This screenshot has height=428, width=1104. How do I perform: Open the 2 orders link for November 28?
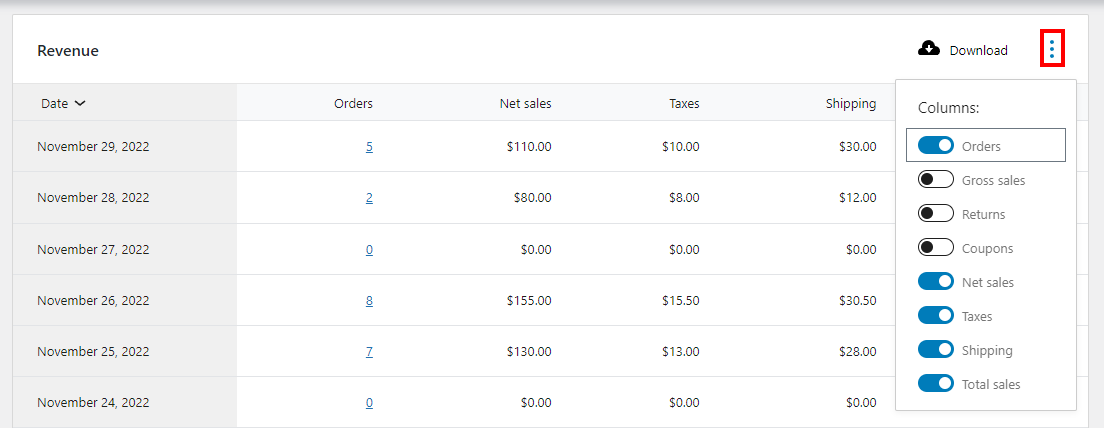[369, 198]
